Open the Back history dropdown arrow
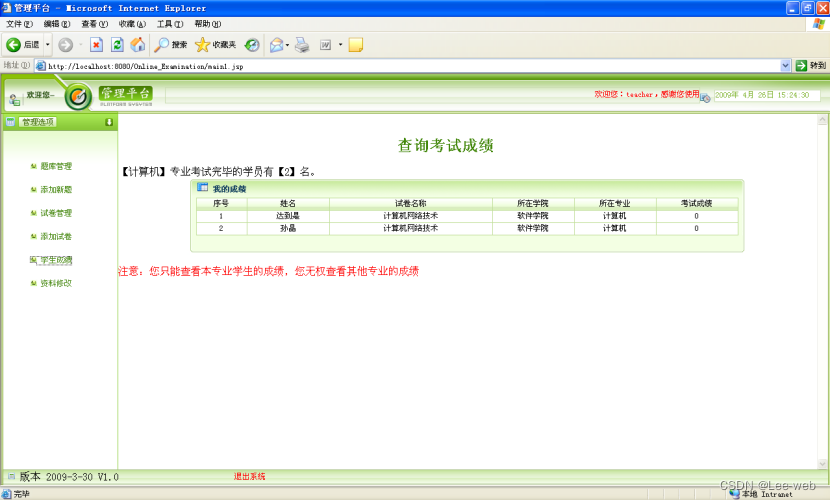Screen dimensions: 831x500 point(47,45)
